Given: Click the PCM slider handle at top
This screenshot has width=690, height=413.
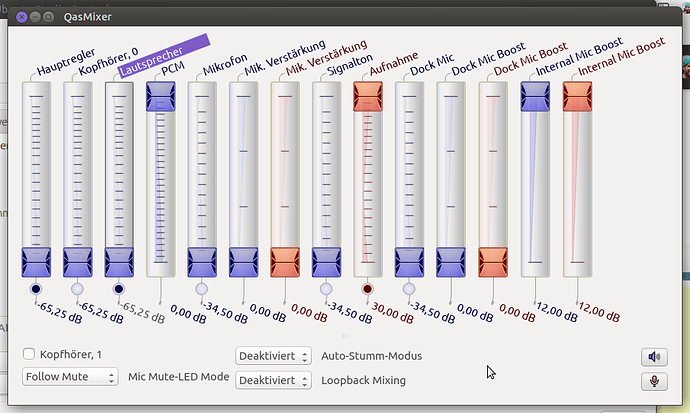Looking at the screenshot, I should point(161,96).
